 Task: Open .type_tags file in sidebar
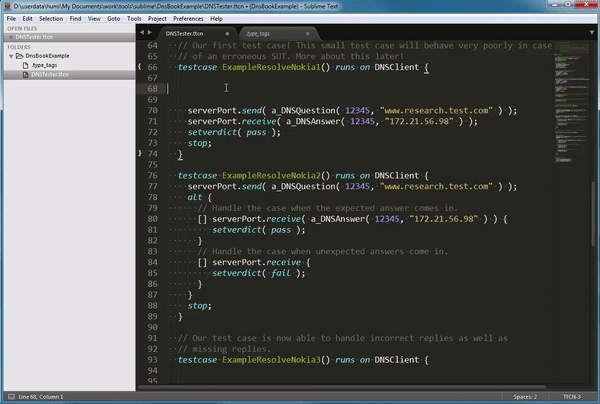[x=44, y=65]
